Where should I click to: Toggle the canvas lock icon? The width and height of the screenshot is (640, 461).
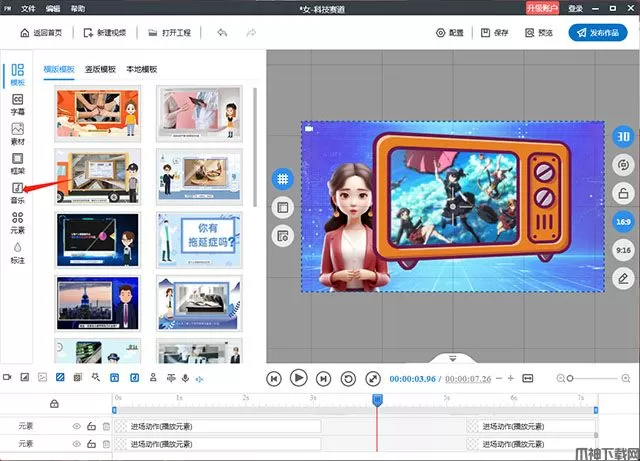point(622,194)
